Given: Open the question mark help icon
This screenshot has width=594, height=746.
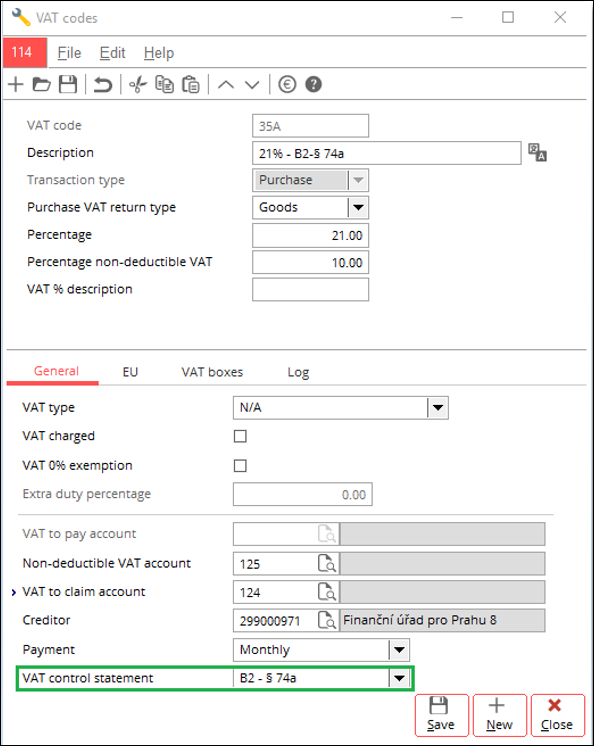Looking at the screenshot, I should [x=313, y=85].
